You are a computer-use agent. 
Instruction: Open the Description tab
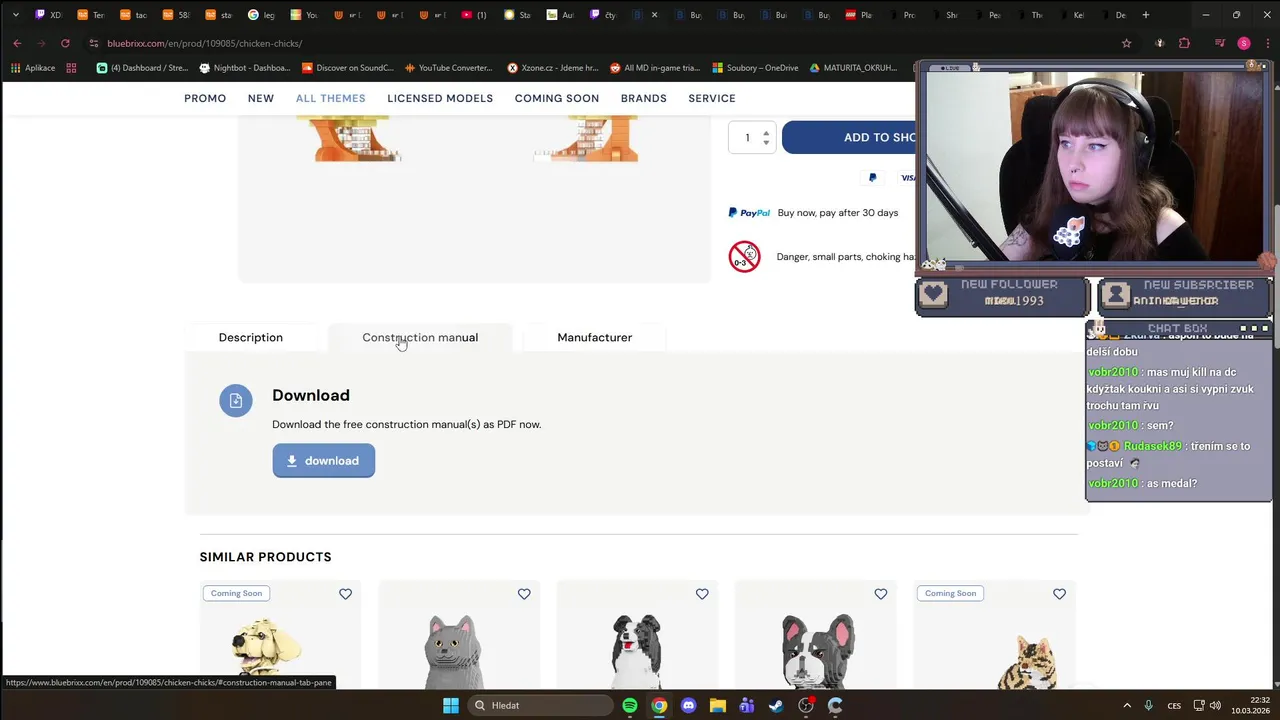pyautogui.click(x=251, y=337)
